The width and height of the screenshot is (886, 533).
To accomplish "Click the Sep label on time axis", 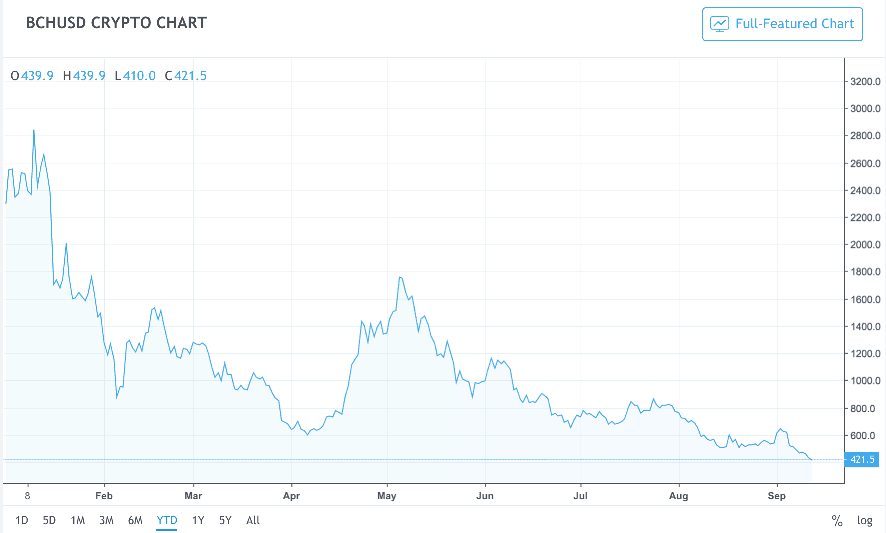I will [776, 496].
